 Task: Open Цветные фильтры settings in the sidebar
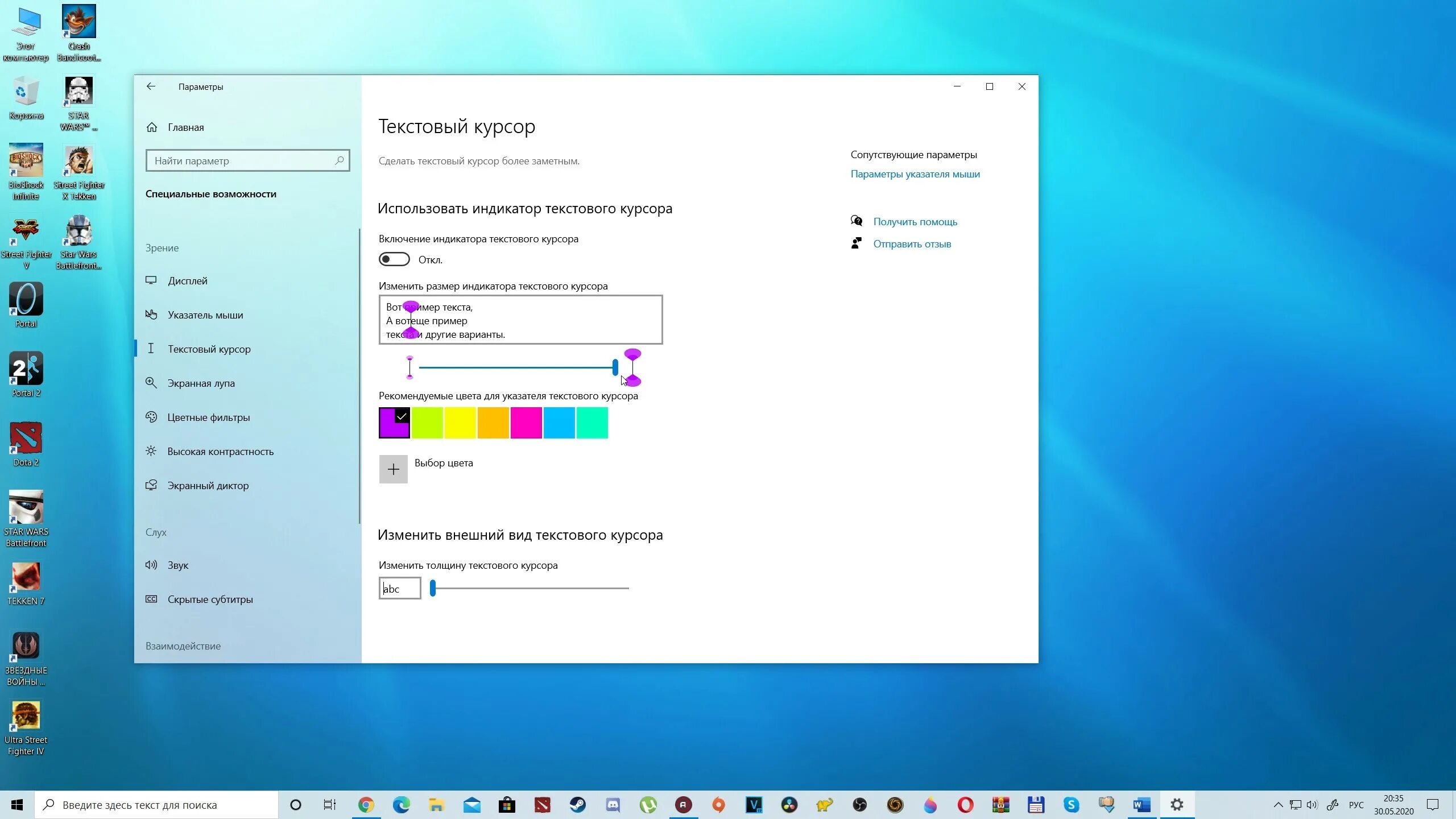pyautogui.click(x=208, y=417)
